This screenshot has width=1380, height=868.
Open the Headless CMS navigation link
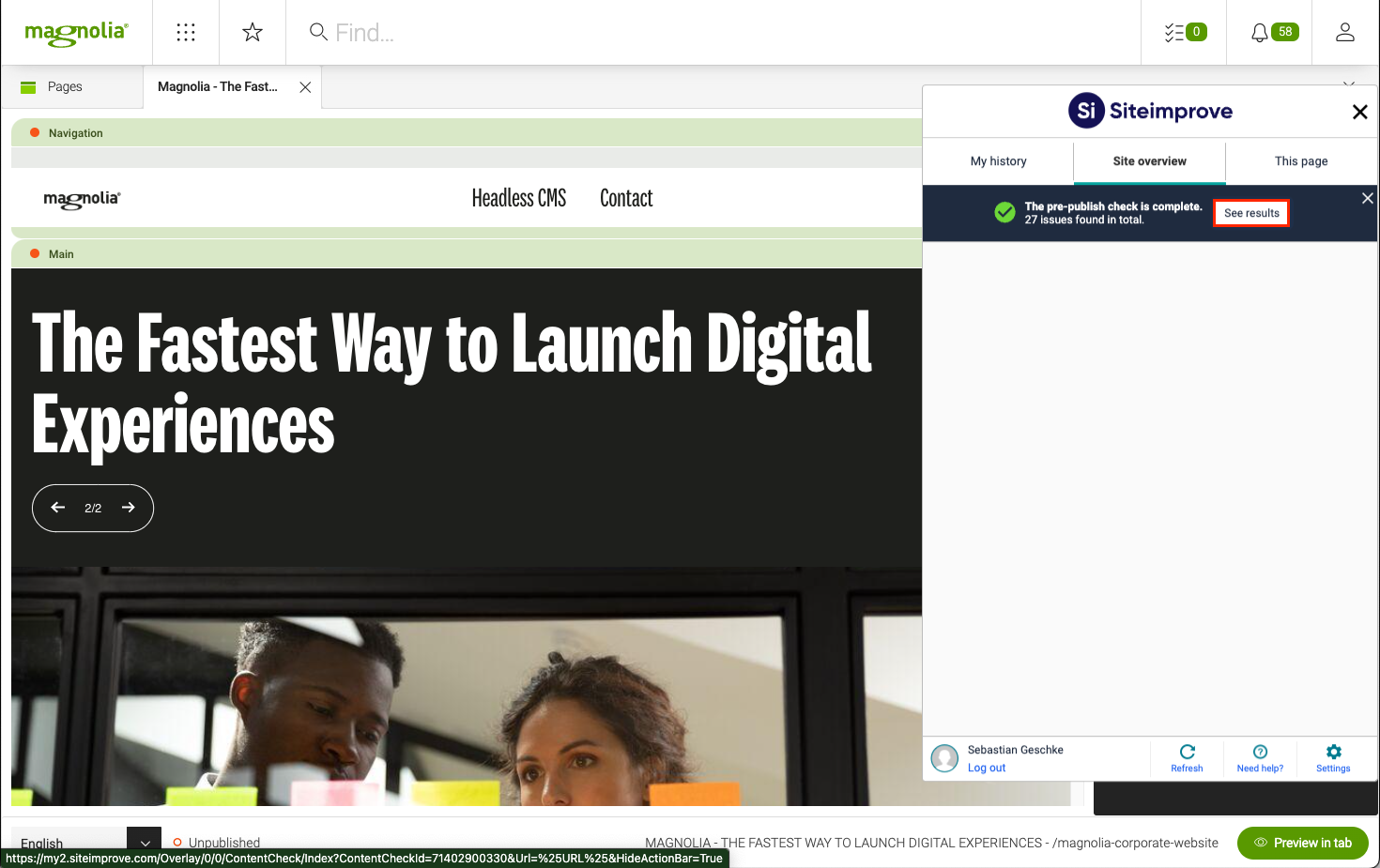518,198
